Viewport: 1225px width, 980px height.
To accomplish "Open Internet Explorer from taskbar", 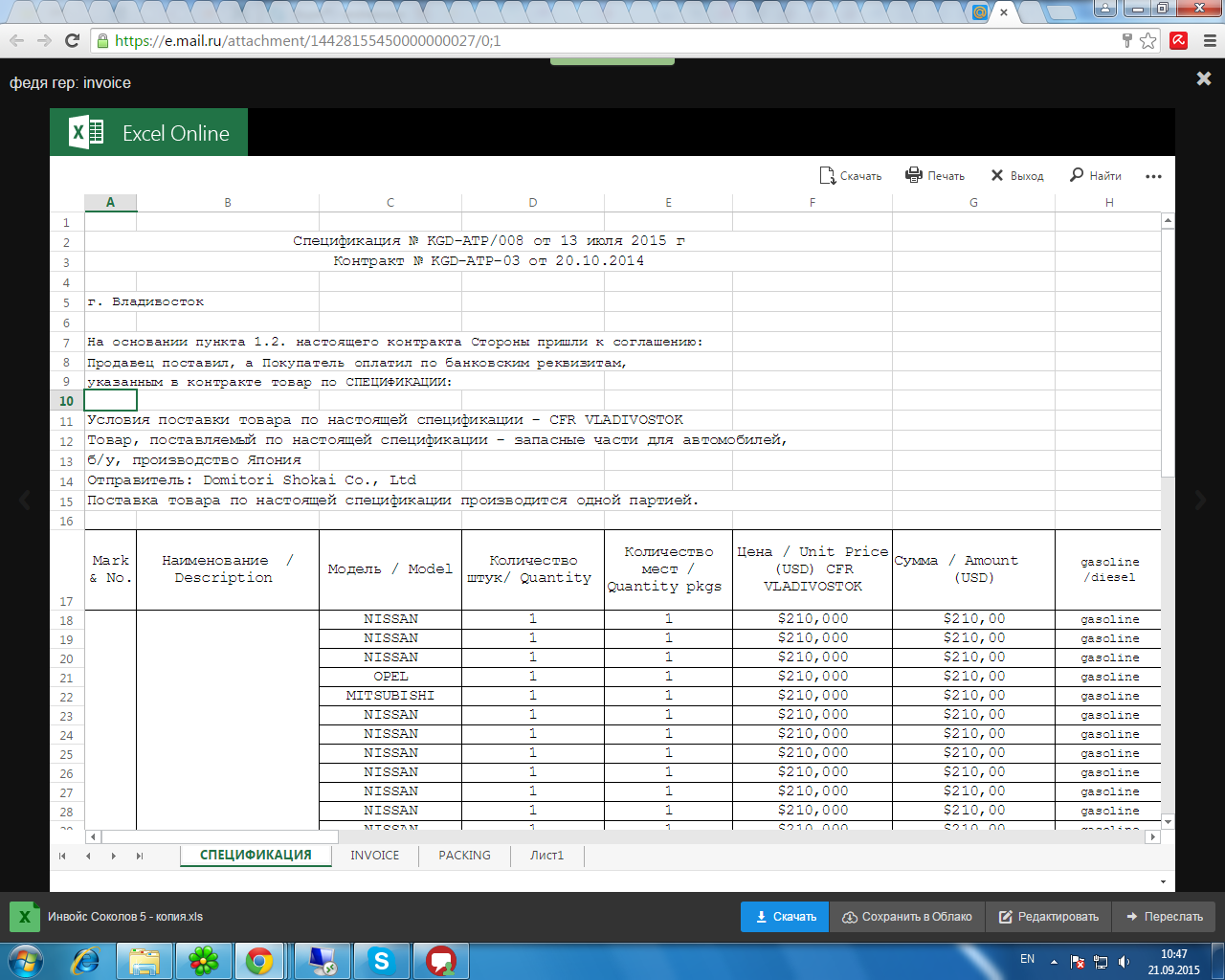I will click(x=87, y=961).
